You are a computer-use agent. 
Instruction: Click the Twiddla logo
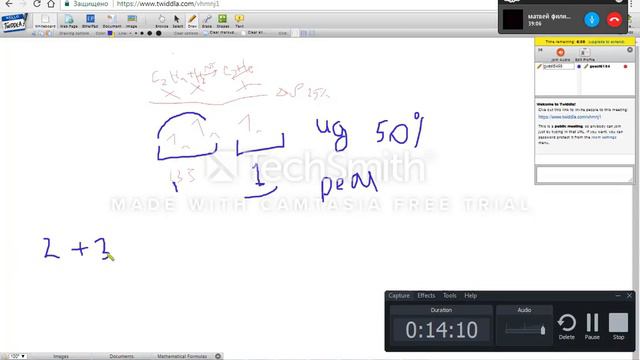(15, 22)
